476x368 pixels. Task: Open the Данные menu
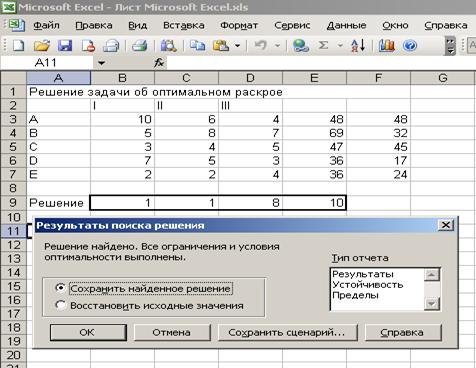(x=346, y=25)
